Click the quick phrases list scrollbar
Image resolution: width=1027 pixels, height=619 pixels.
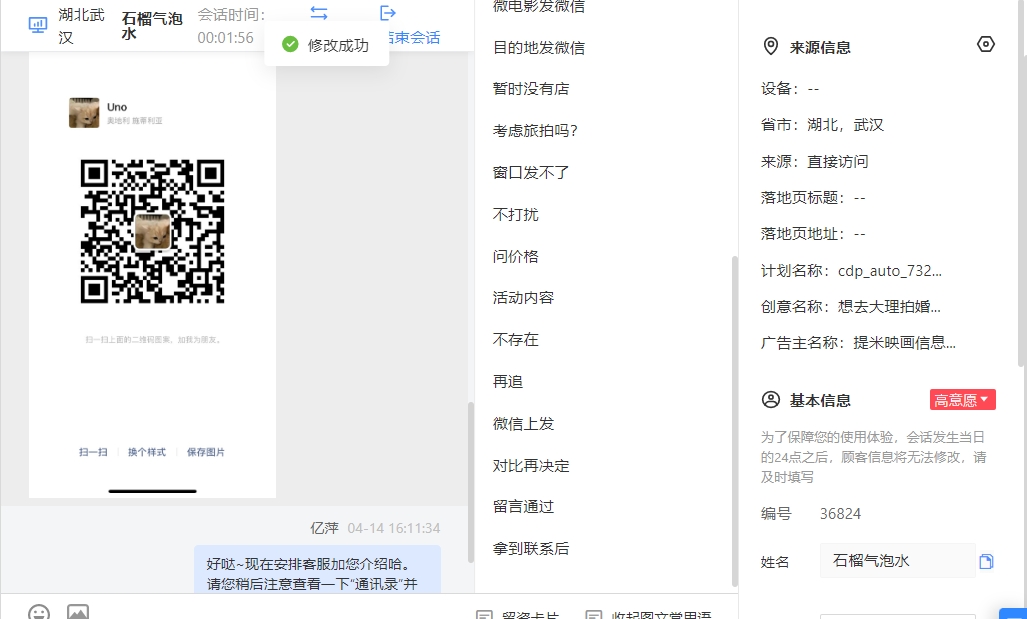[x=734, y=421]
